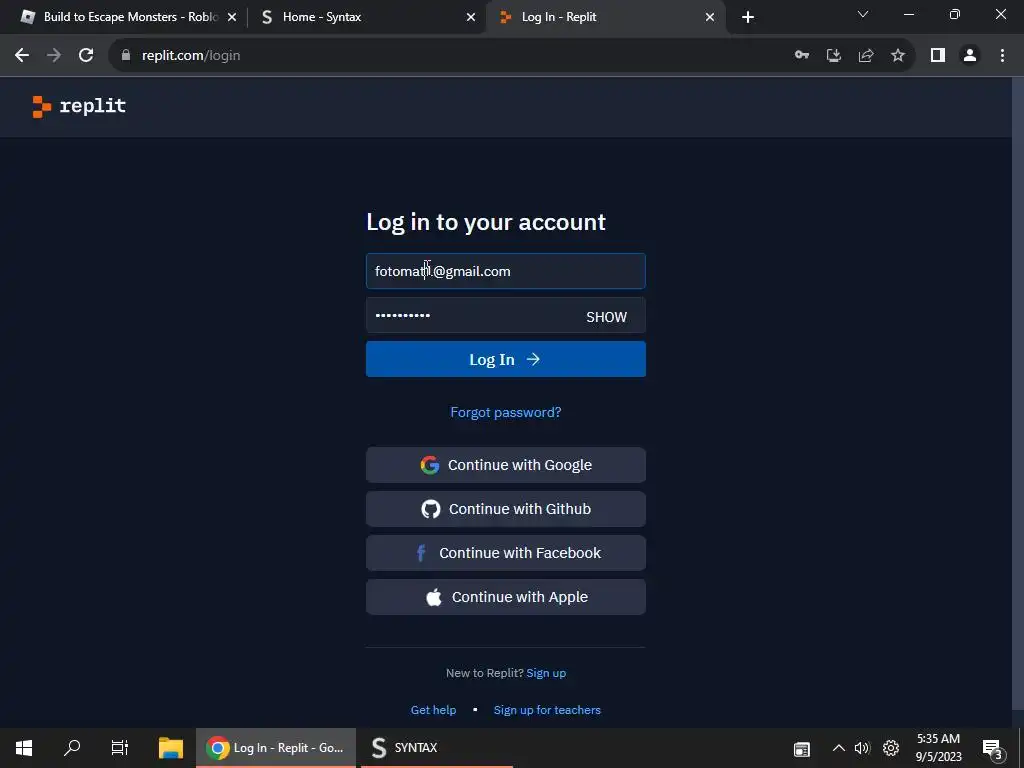Open settings gear in system tray

[891, 748]
